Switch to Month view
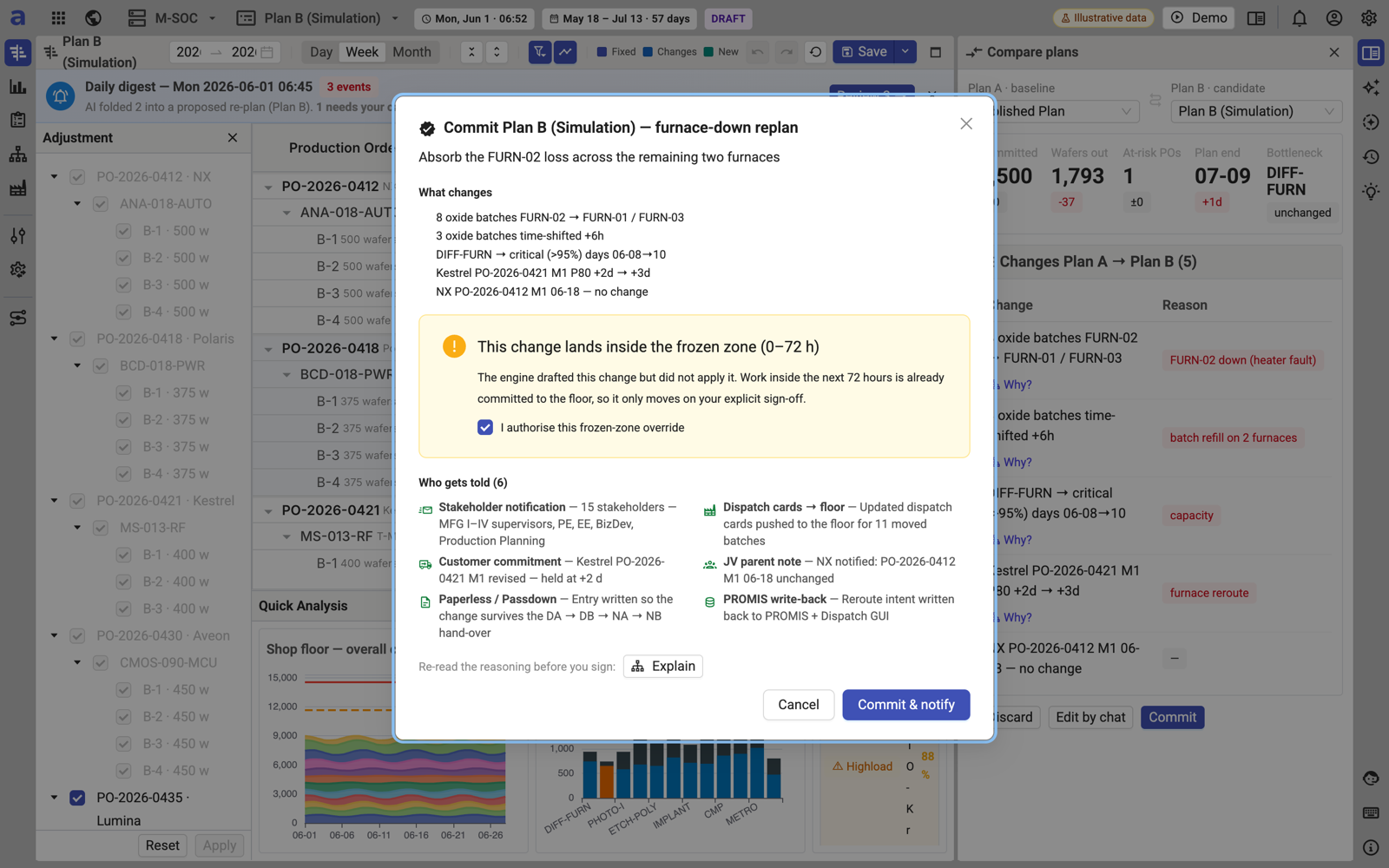1389x868 pixels. point(411,52)
